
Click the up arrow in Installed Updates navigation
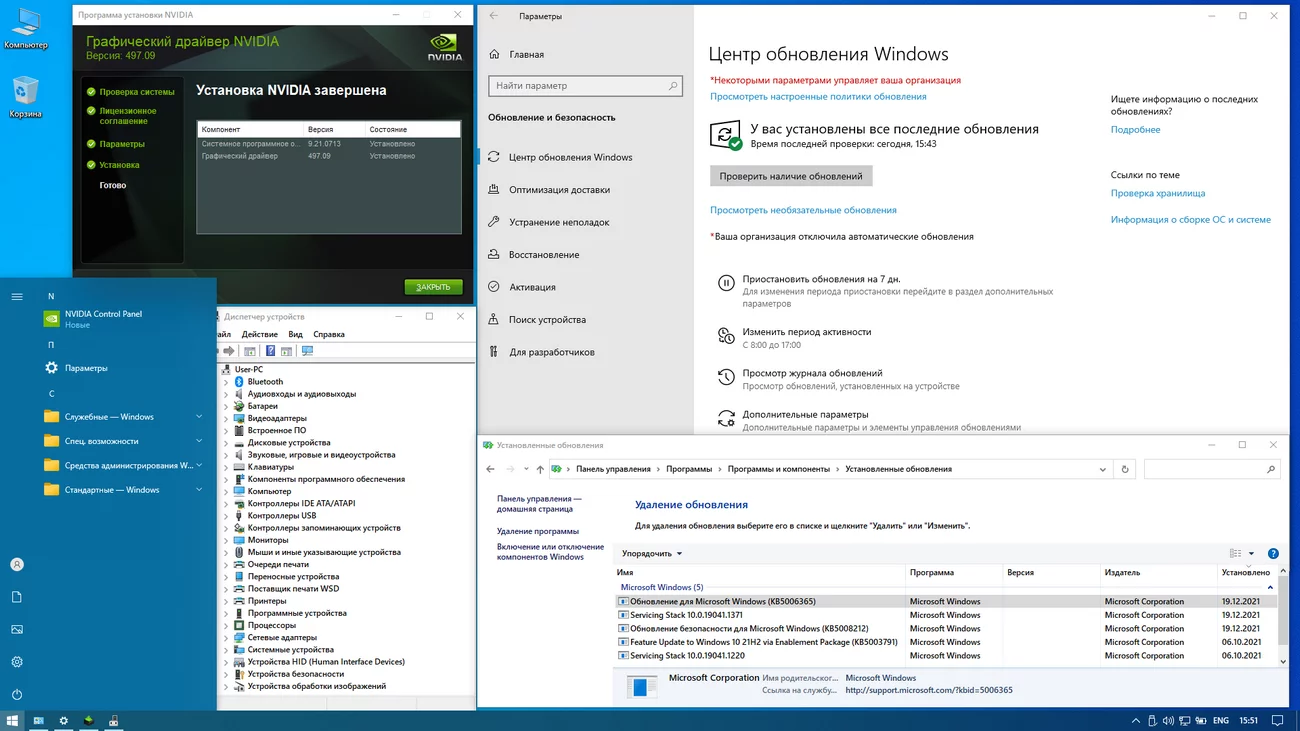pyautogui.click(x=540, y=469)
